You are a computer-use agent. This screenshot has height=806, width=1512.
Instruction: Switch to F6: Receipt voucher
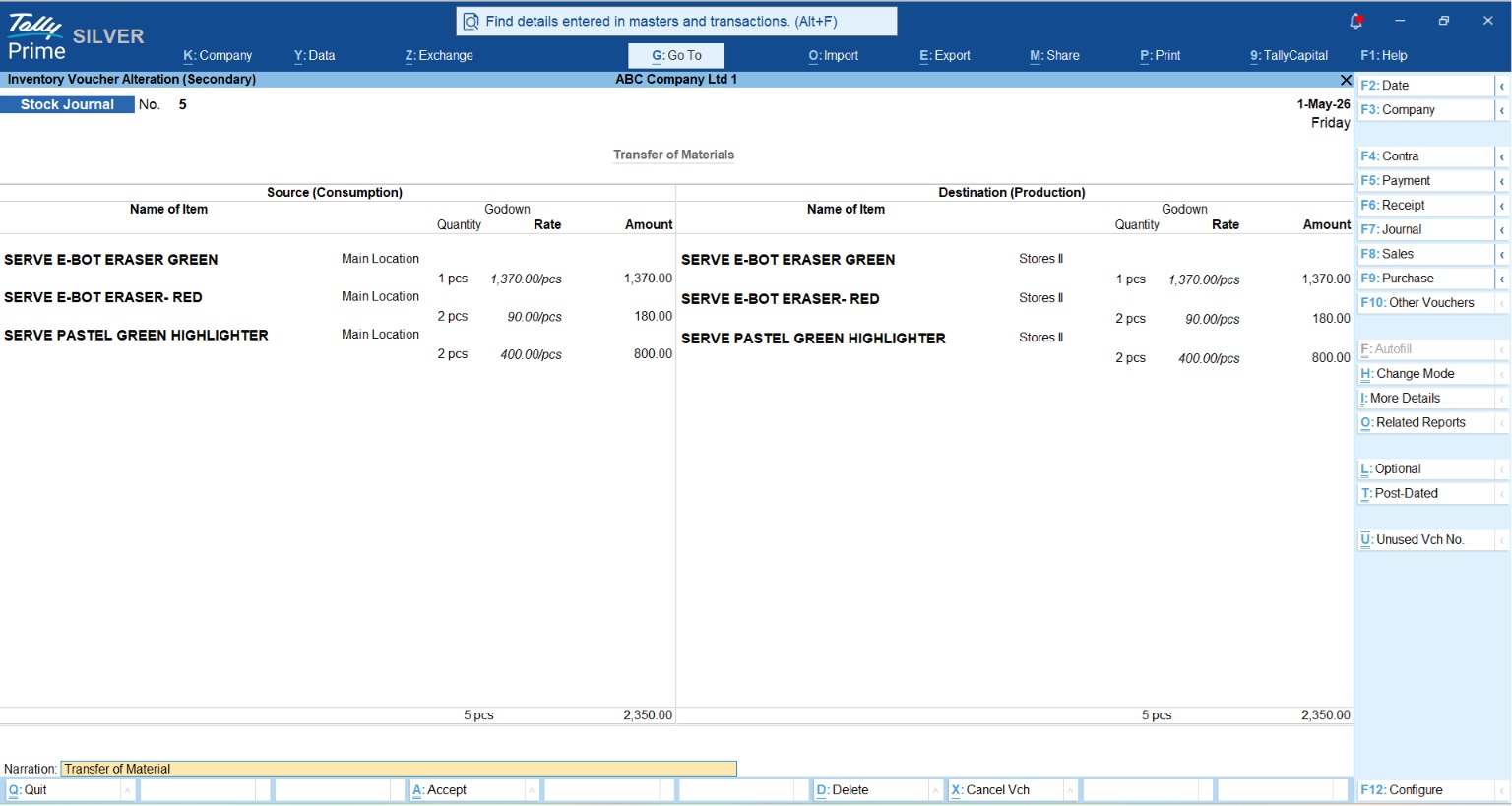[1425, 206]
